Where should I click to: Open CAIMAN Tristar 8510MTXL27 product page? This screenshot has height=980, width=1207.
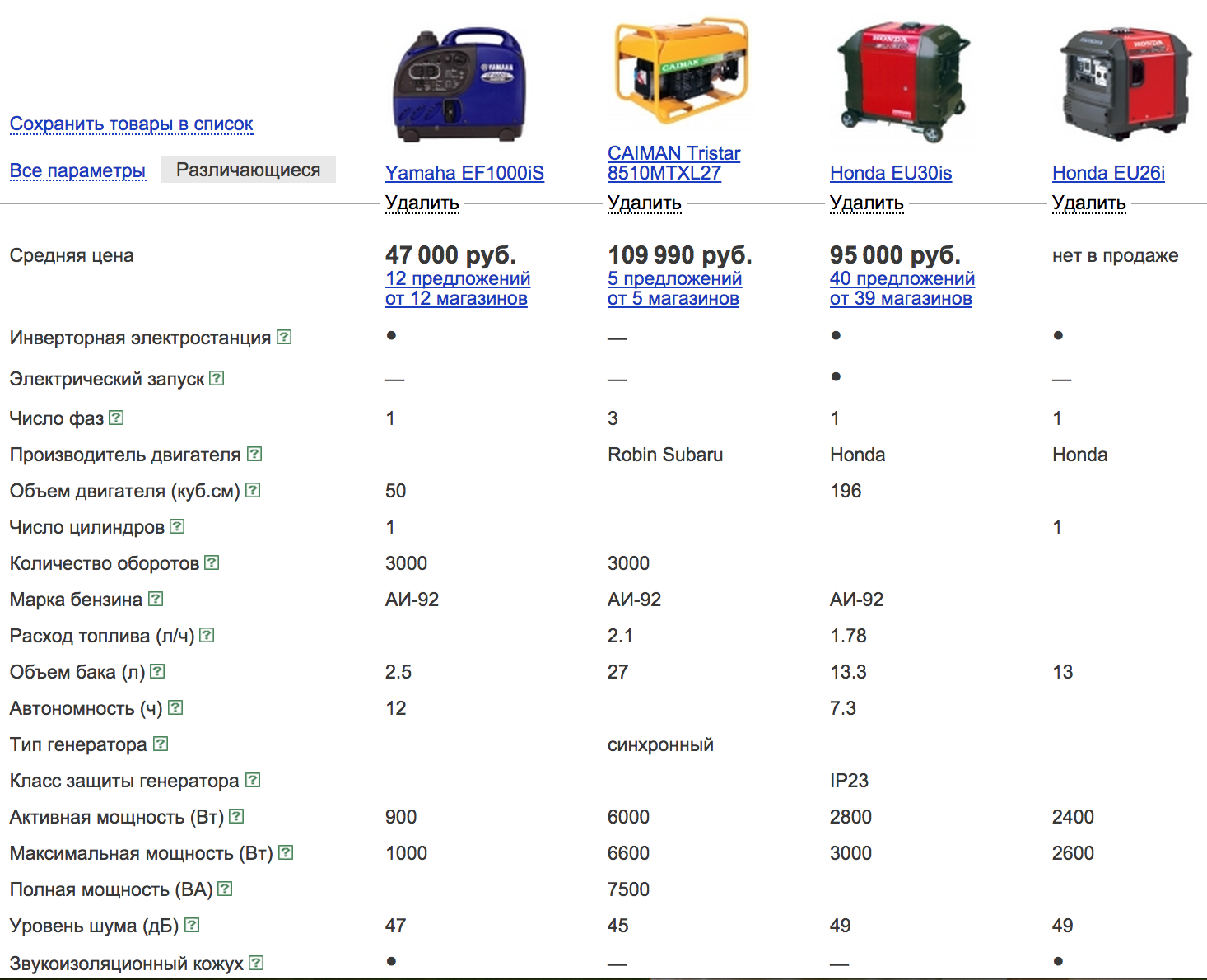pos(673,163)
